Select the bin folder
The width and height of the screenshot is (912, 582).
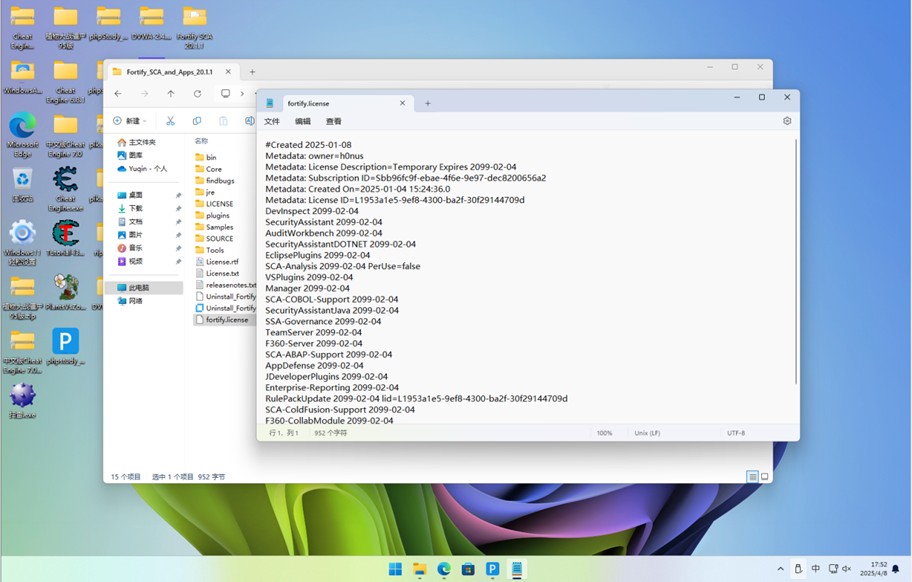[211, 158]
